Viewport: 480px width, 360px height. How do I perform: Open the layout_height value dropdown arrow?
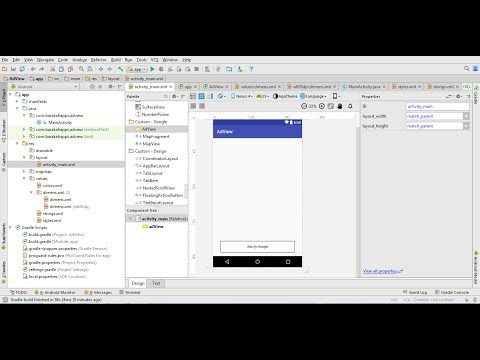[x=466, y=126]
